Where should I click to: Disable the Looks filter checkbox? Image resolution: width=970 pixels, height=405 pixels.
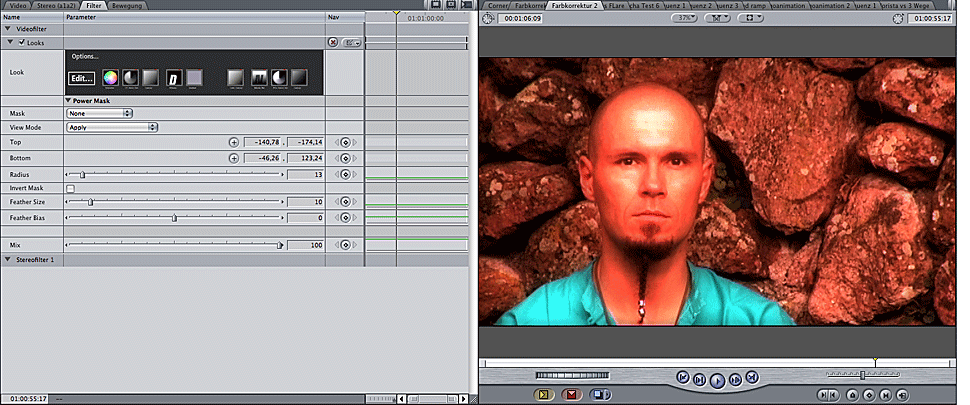click(22, 42)
